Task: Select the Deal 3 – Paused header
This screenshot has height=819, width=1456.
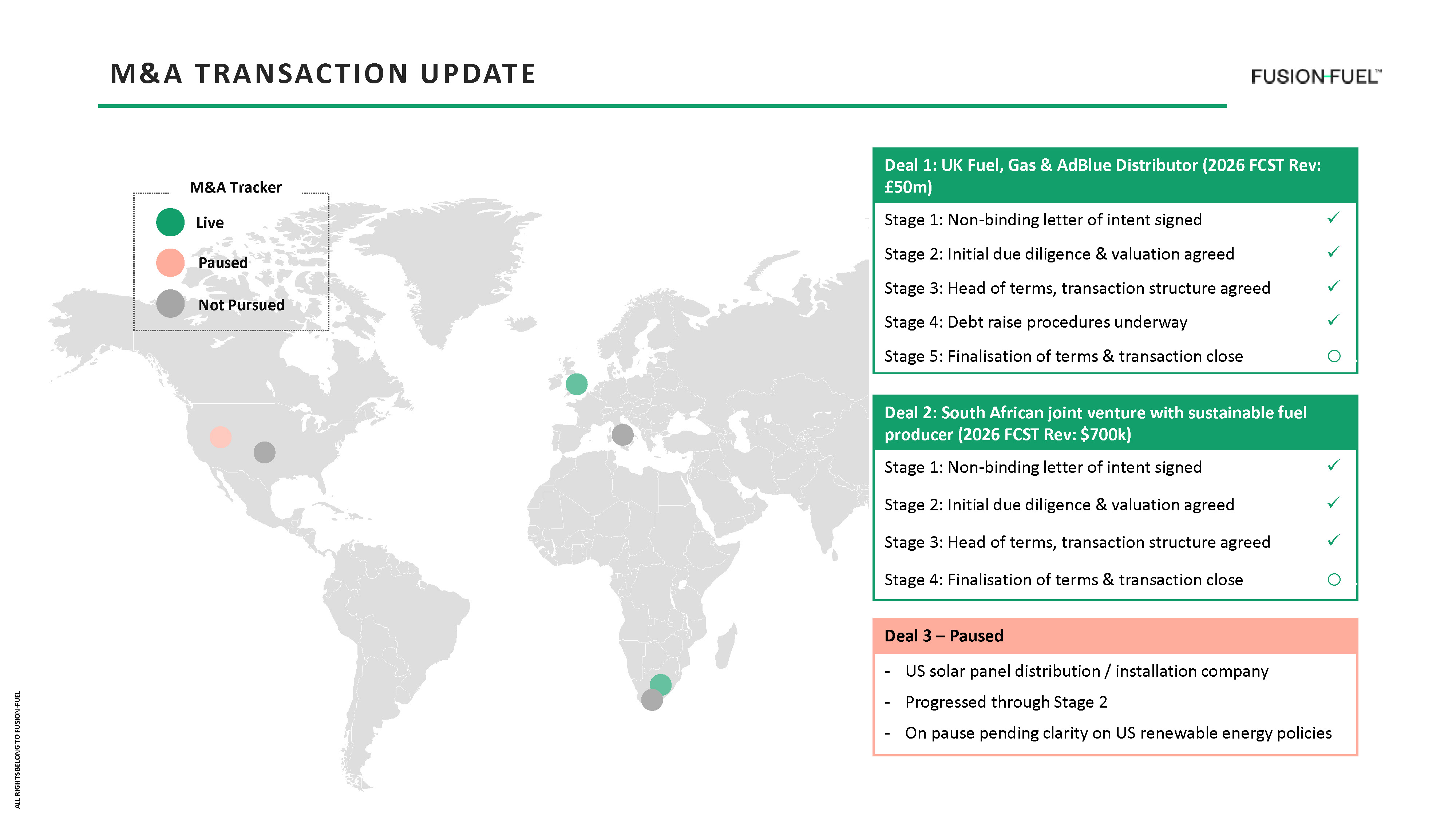Action: point(944,636)
